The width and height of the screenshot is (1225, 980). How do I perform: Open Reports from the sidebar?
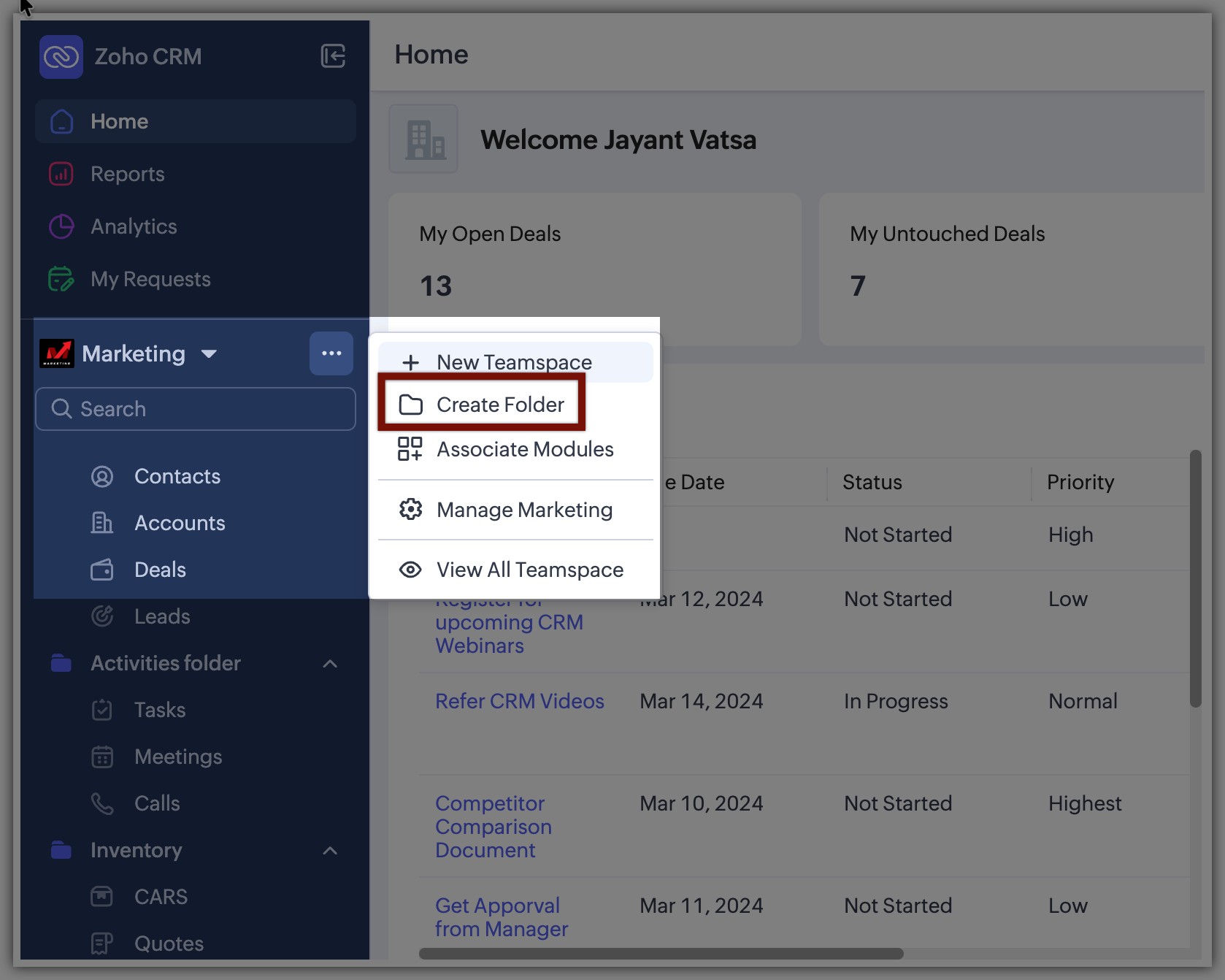(127, 174)
